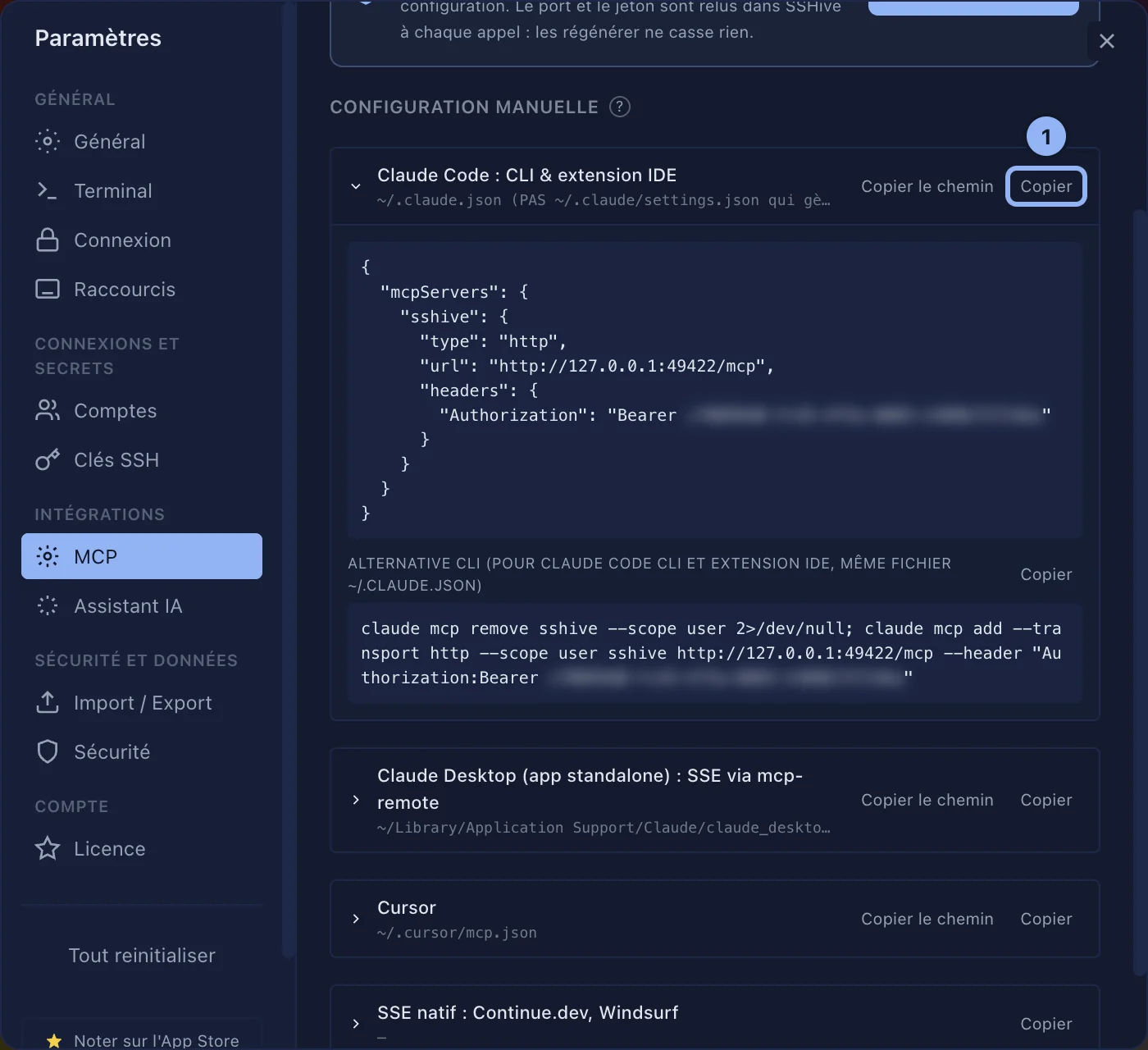Click the "Authorization" Bearer line

point(745,415)
